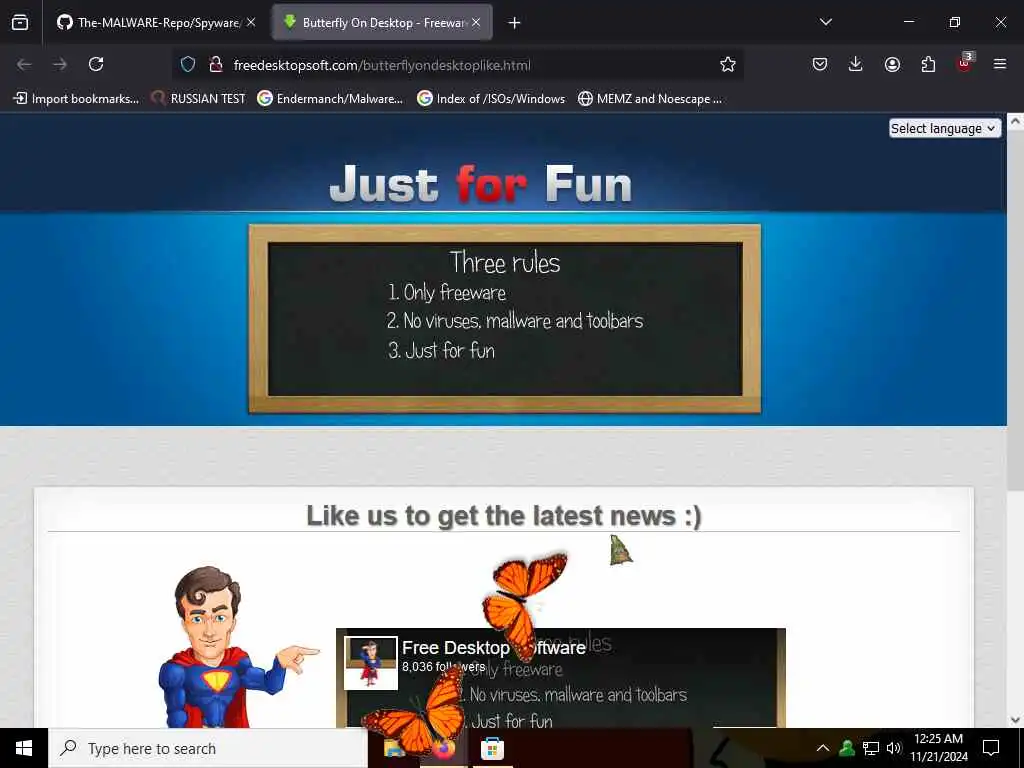Bookmark this page with star icon

click(728, 64)
